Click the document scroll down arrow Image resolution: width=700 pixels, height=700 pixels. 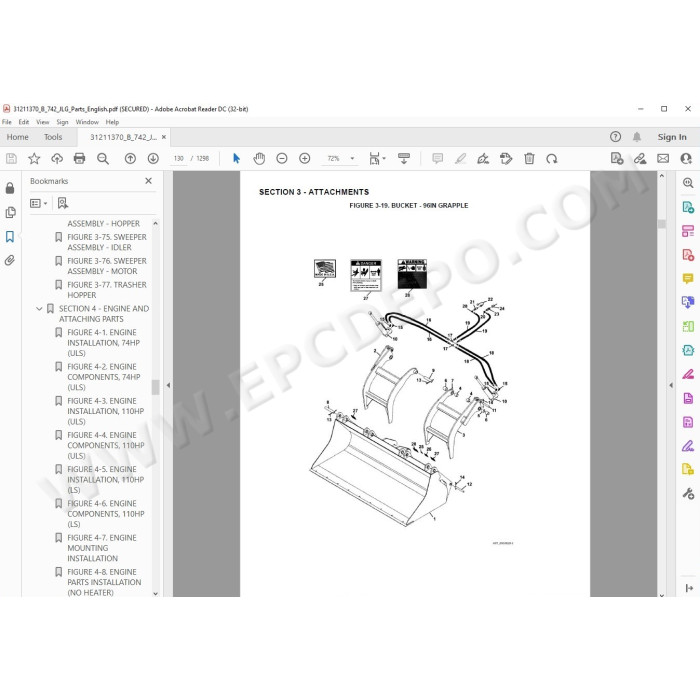click(x=662, y=594)
